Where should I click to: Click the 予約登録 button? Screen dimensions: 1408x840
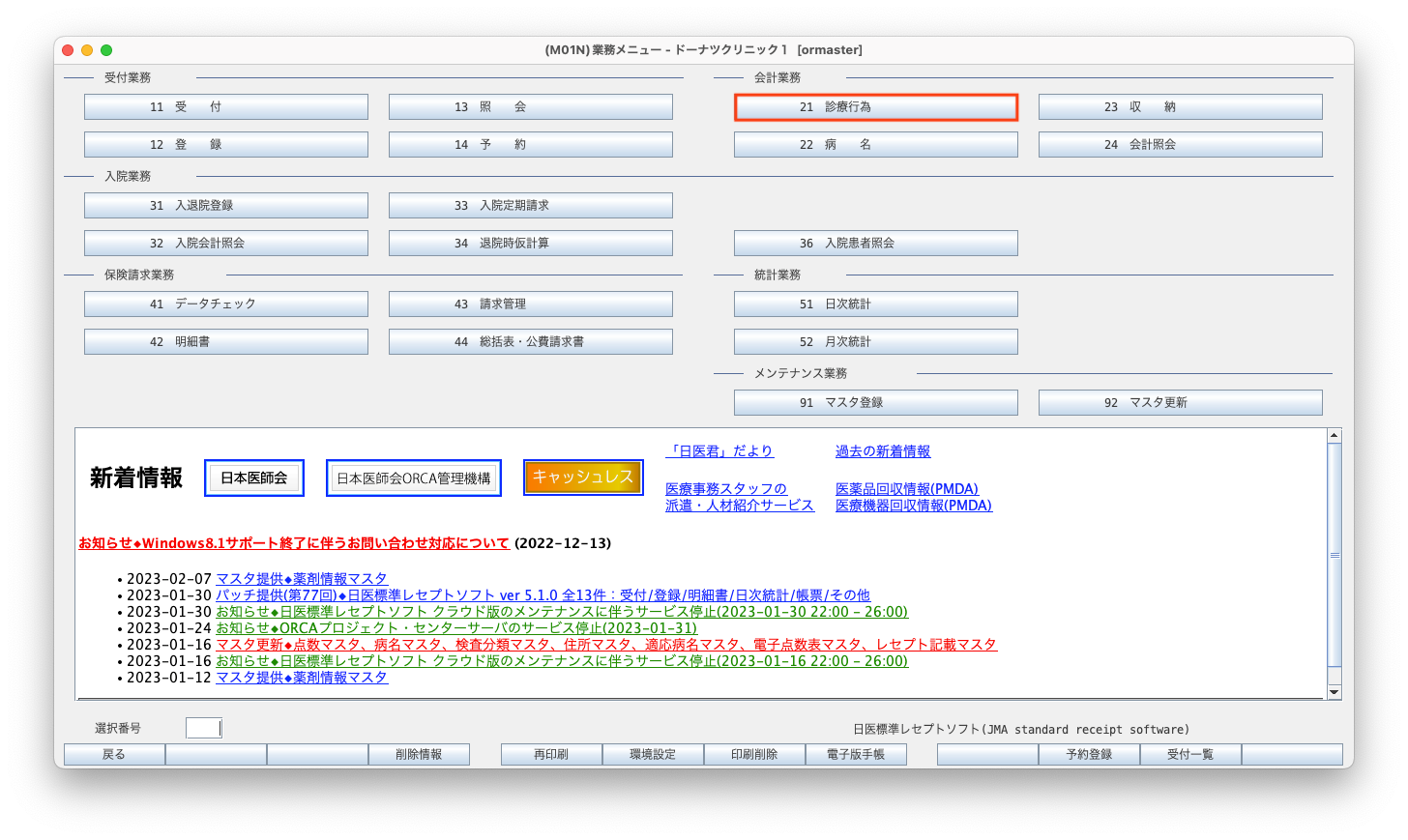(1089, 755)
